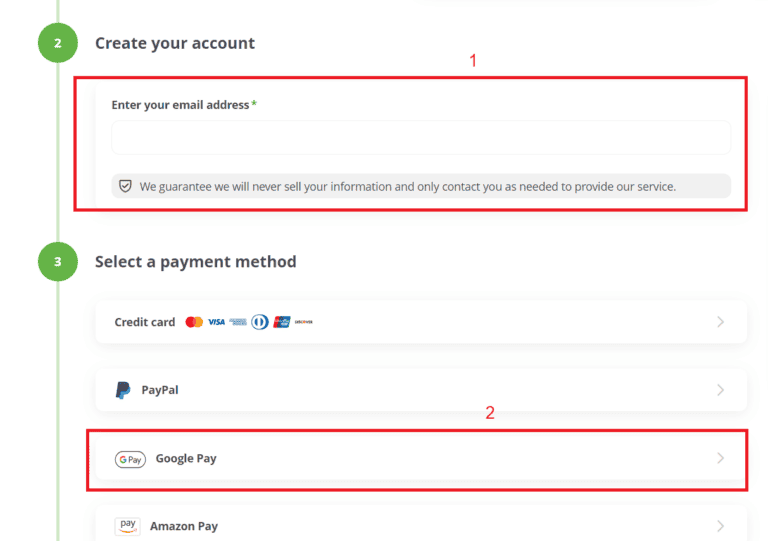The height and width of the screenshot is (541, 768).
Task: Expand the PayPal option arrow
Action: tap(720, 390)
